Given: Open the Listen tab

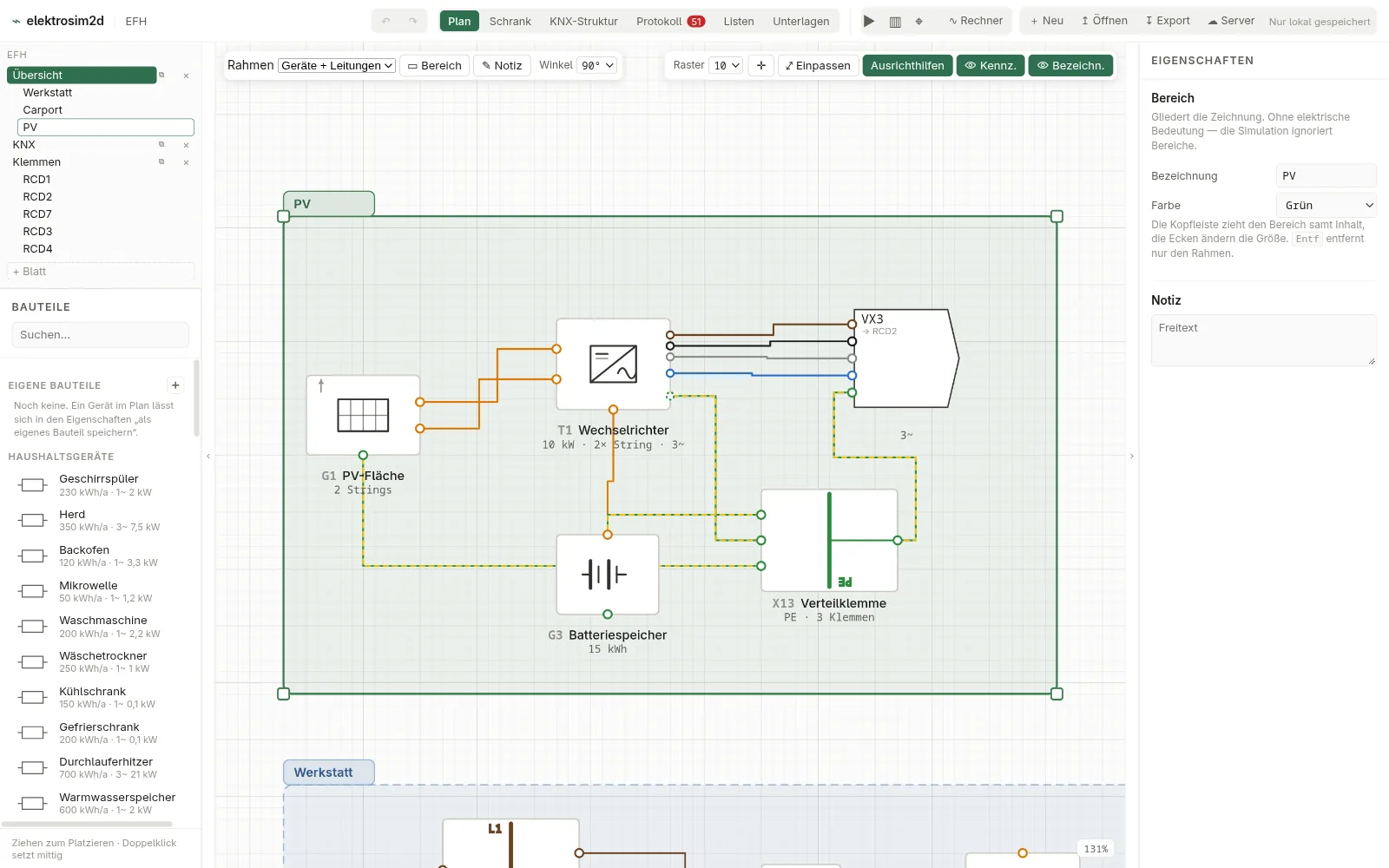Looking at the screenshot, I should point(739,21).
